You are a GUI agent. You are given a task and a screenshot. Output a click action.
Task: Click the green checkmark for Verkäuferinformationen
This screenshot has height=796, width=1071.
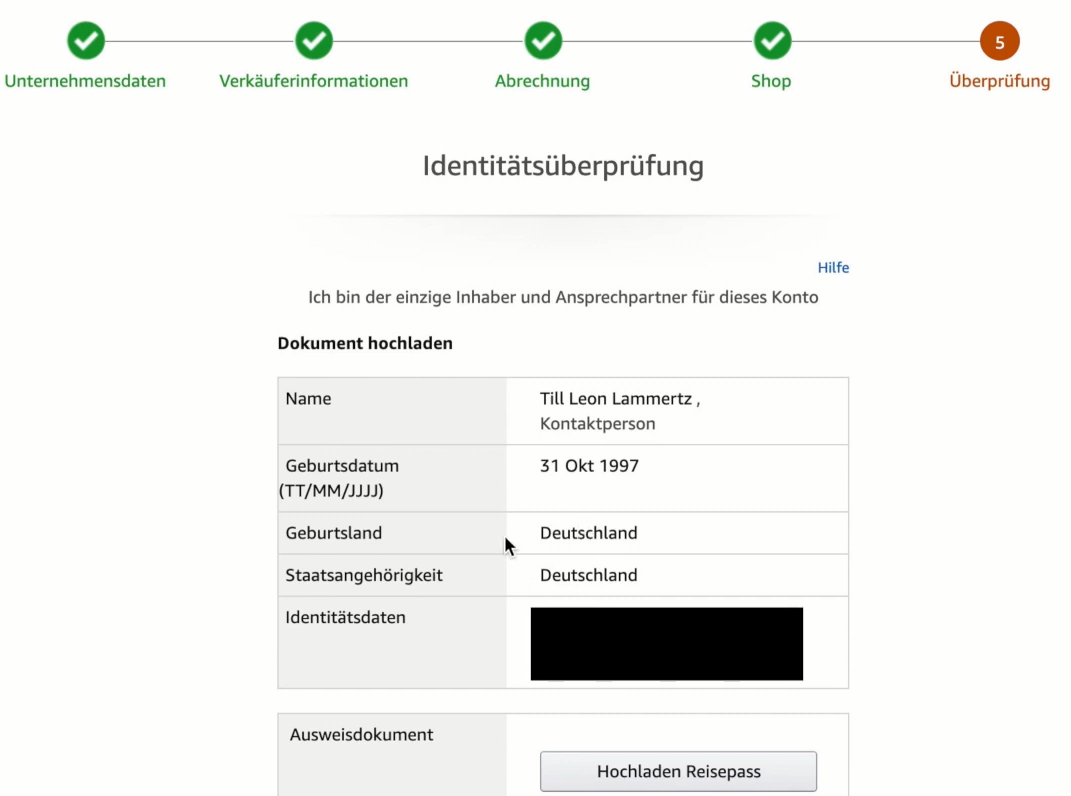[x=314, y=40]
